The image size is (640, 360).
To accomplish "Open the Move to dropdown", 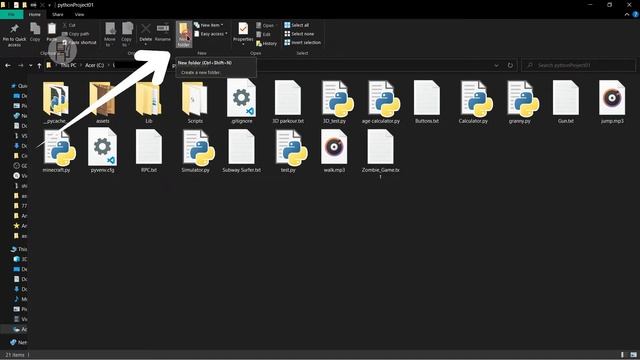I will (x=110, y=35).
